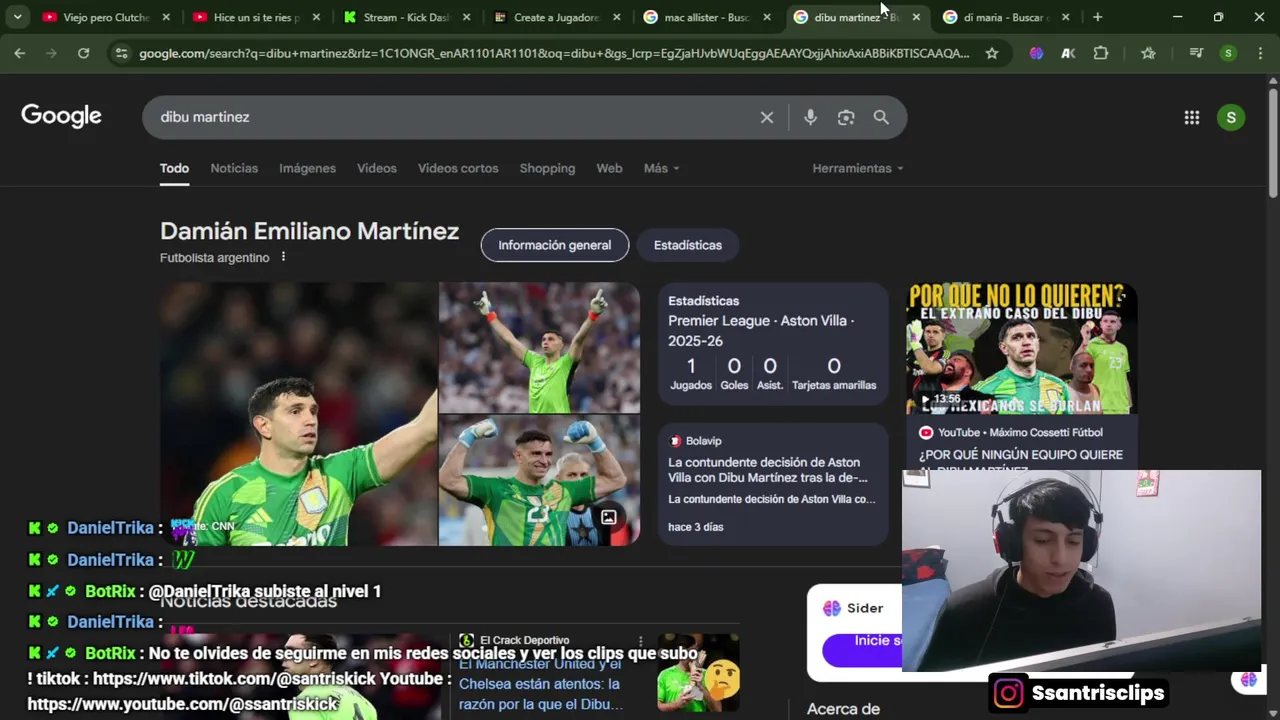1280x720 pixels.
Task: Open Dibu photo with arms raised
Action: [x=539, y=348]
